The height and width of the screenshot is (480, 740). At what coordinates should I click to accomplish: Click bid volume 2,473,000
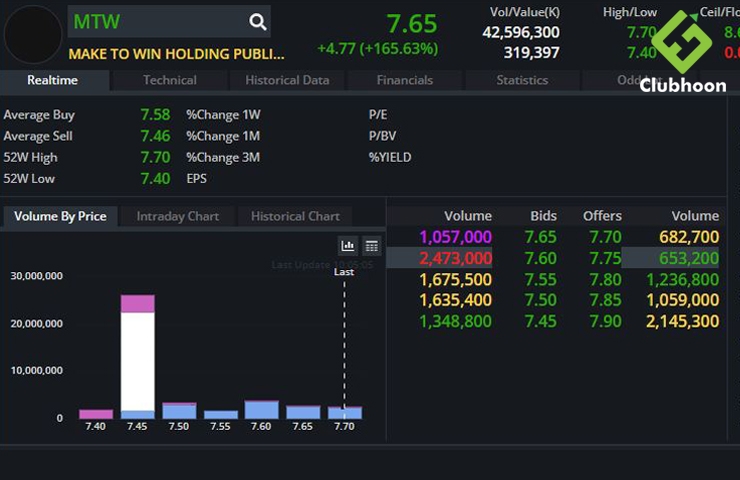pyautogui.click(x=455, y=258)
